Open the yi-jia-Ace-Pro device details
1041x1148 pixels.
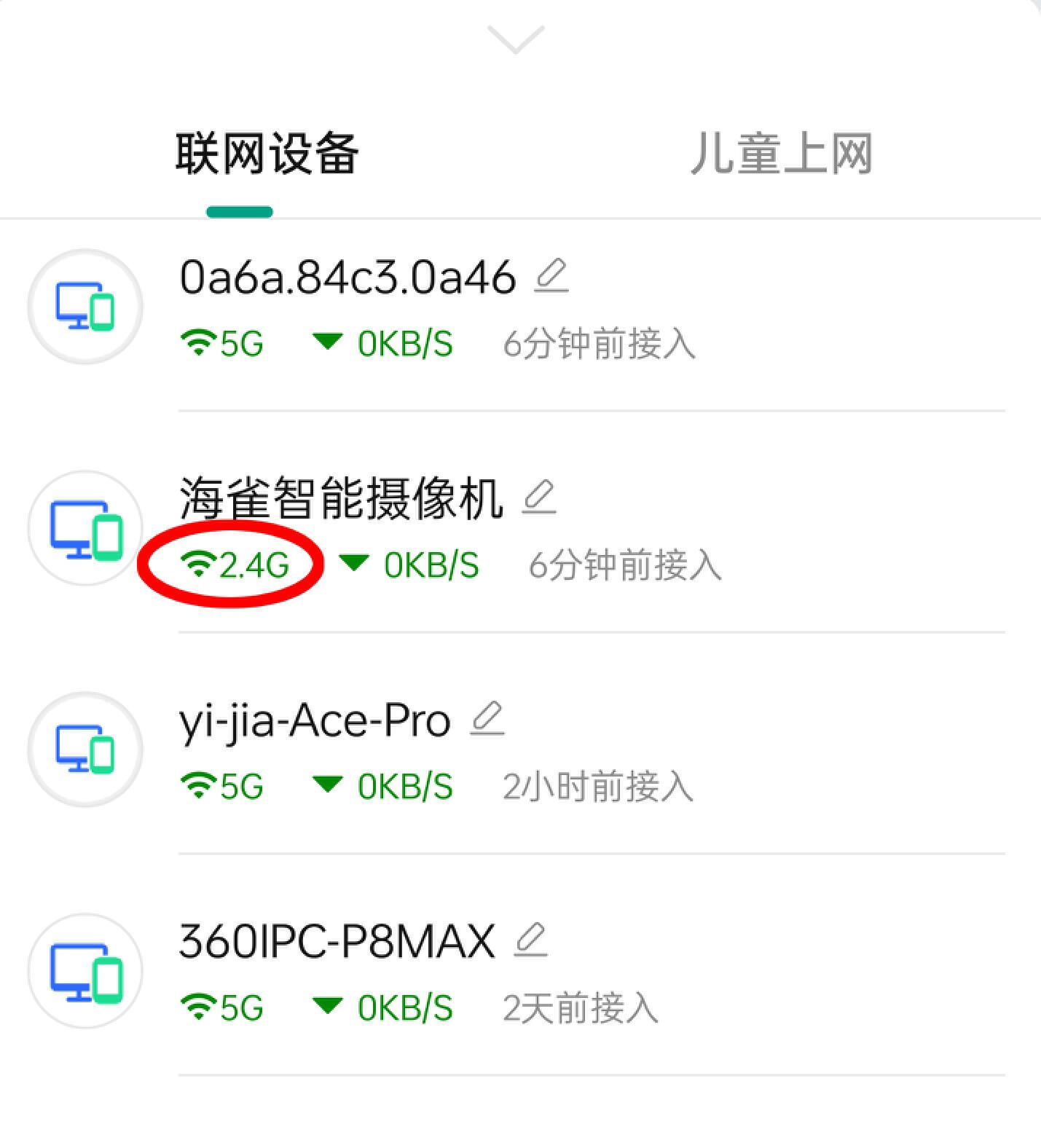click(x=315, y=721)
